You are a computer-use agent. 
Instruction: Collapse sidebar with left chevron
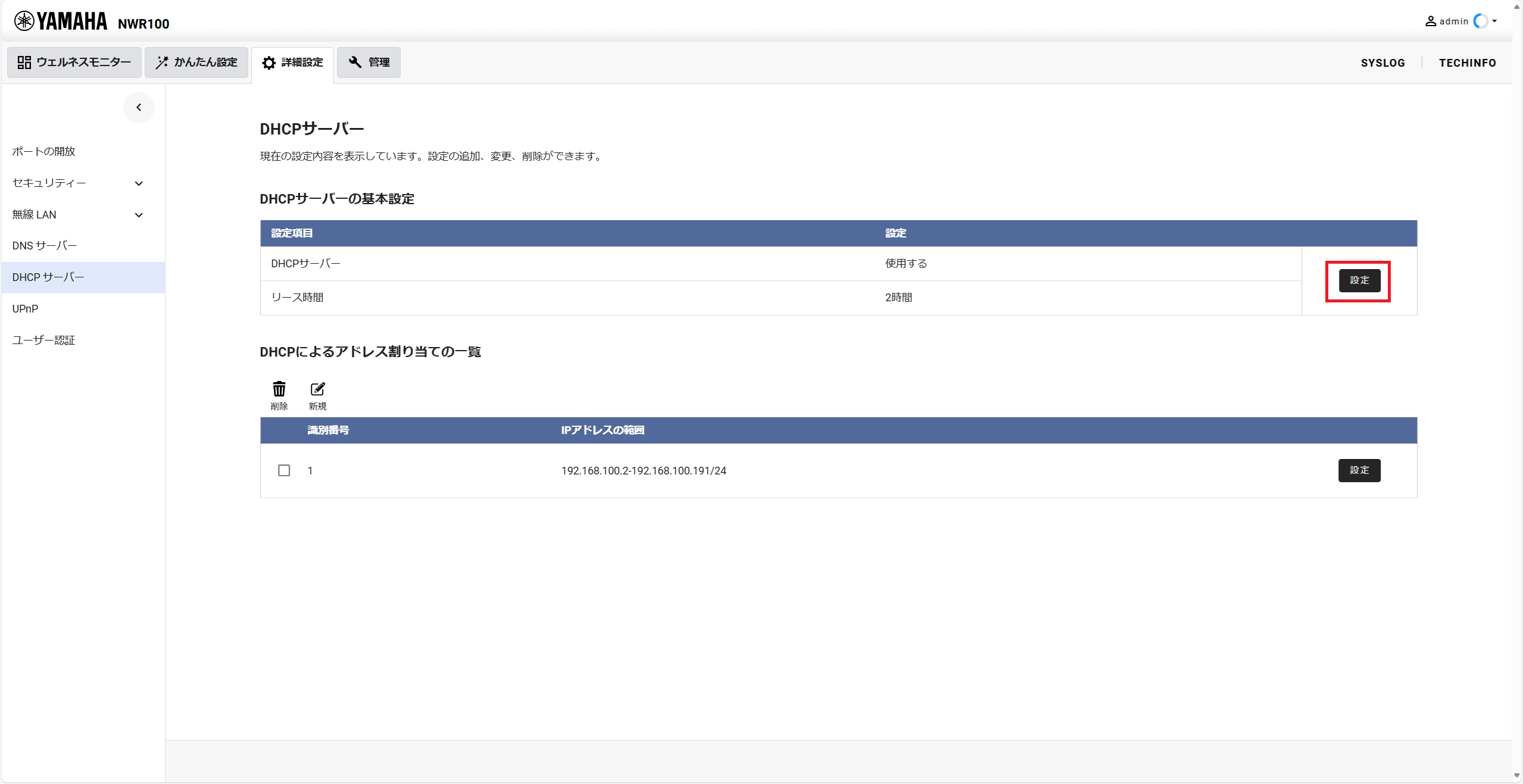(139, 108)
